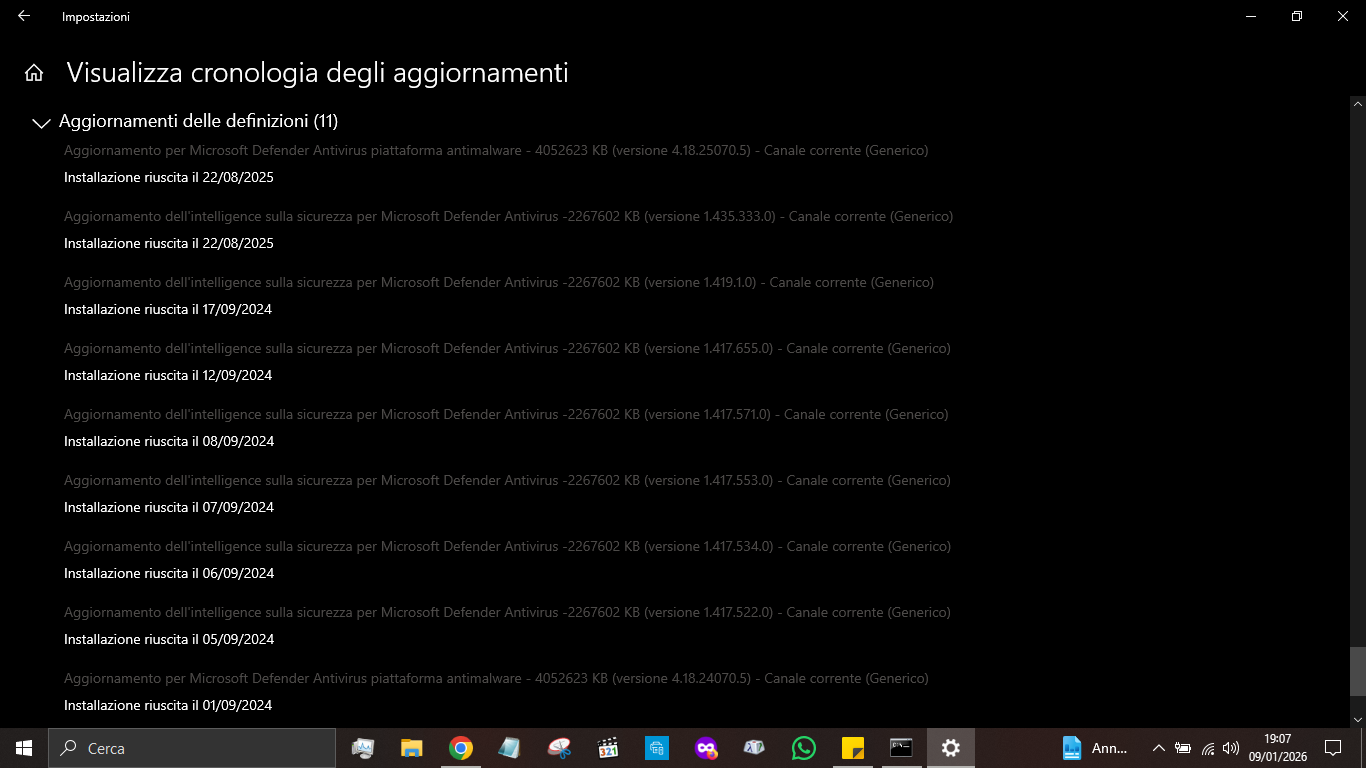Open the purple mask app taskbar icon

(706, 748)
